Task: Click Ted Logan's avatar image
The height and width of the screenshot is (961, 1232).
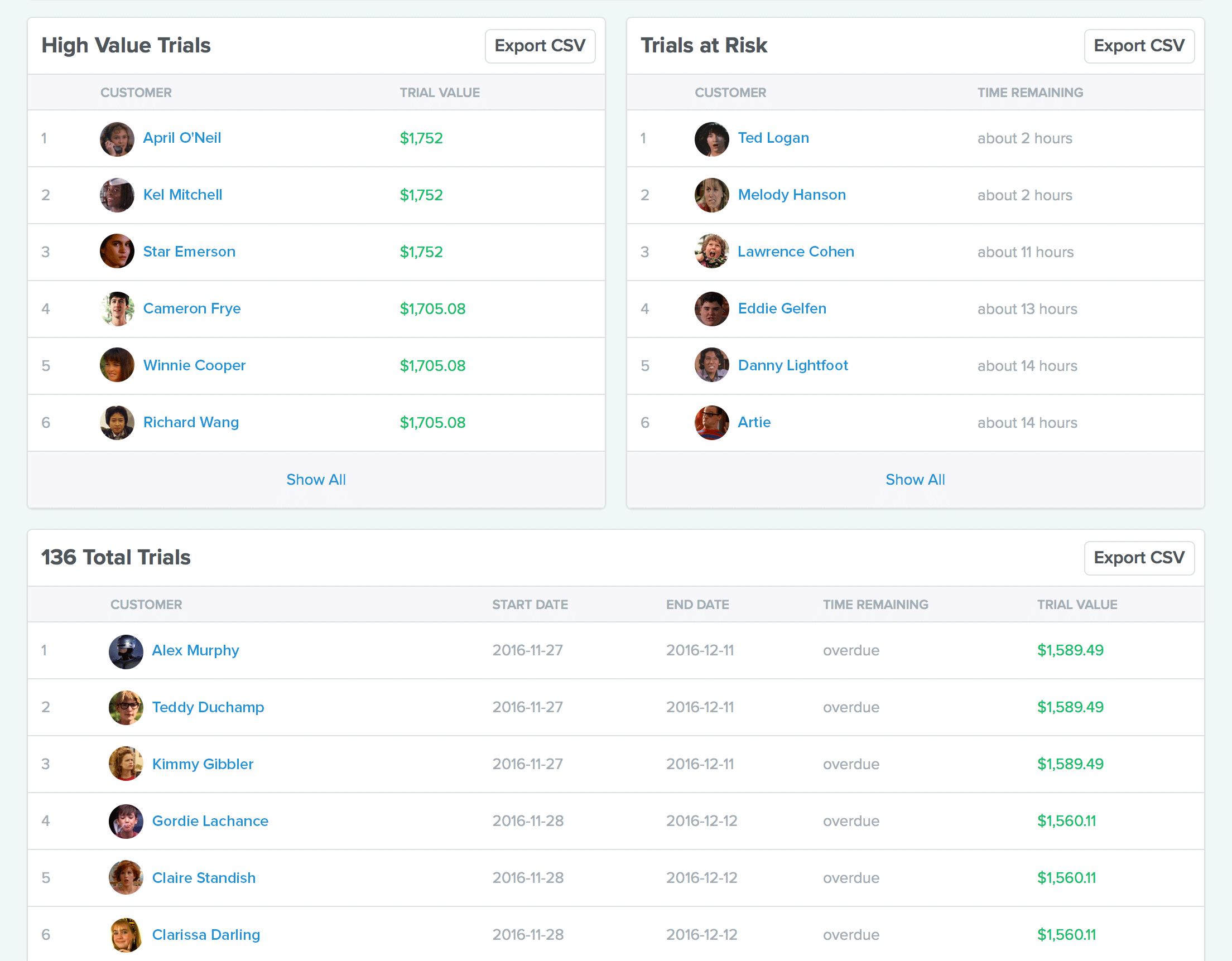Action: pyautogui.click(x=711, y=139)
